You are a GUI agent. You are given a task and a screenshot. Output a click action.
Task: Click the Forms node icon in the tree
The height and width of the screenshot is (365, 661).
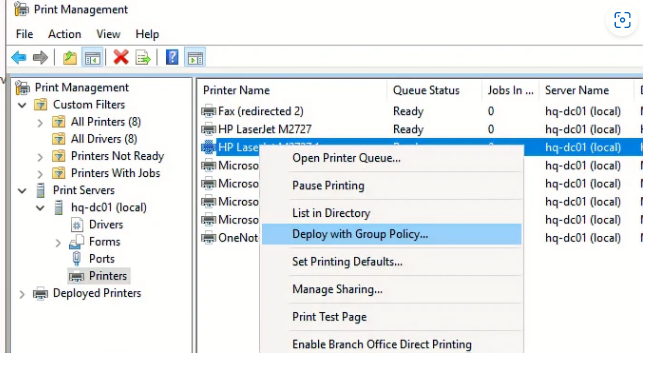pyautogui.click(x=77, y=242)
